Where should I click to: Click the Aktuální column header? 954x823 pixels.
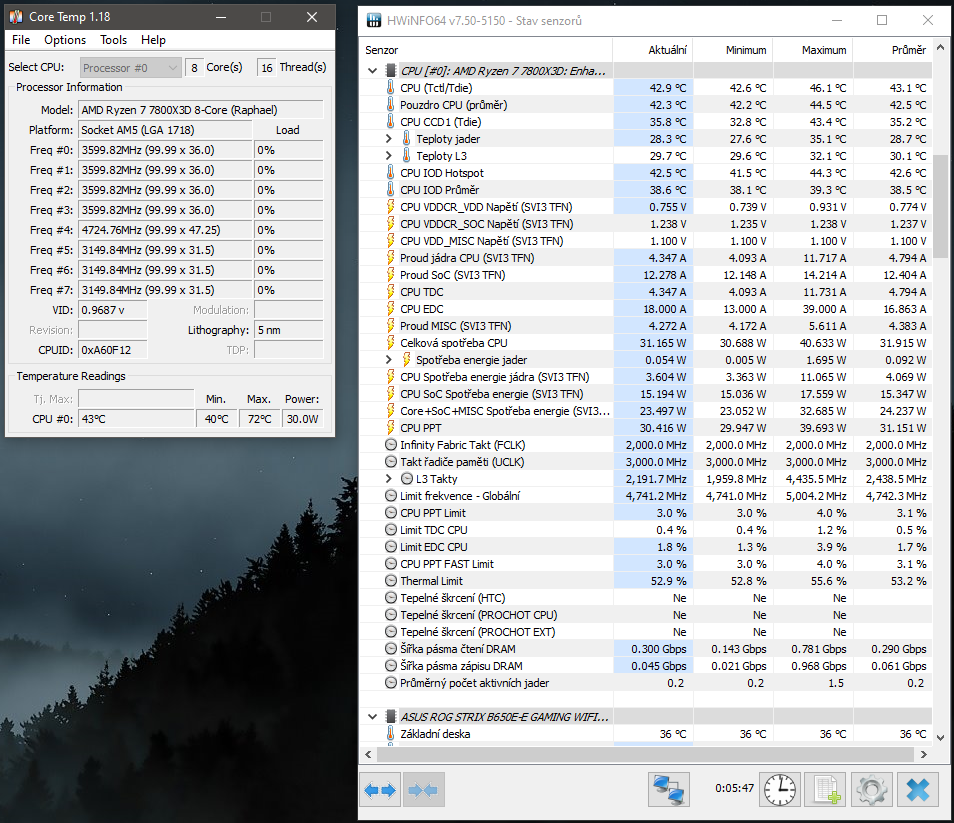[x=652, y=50]
